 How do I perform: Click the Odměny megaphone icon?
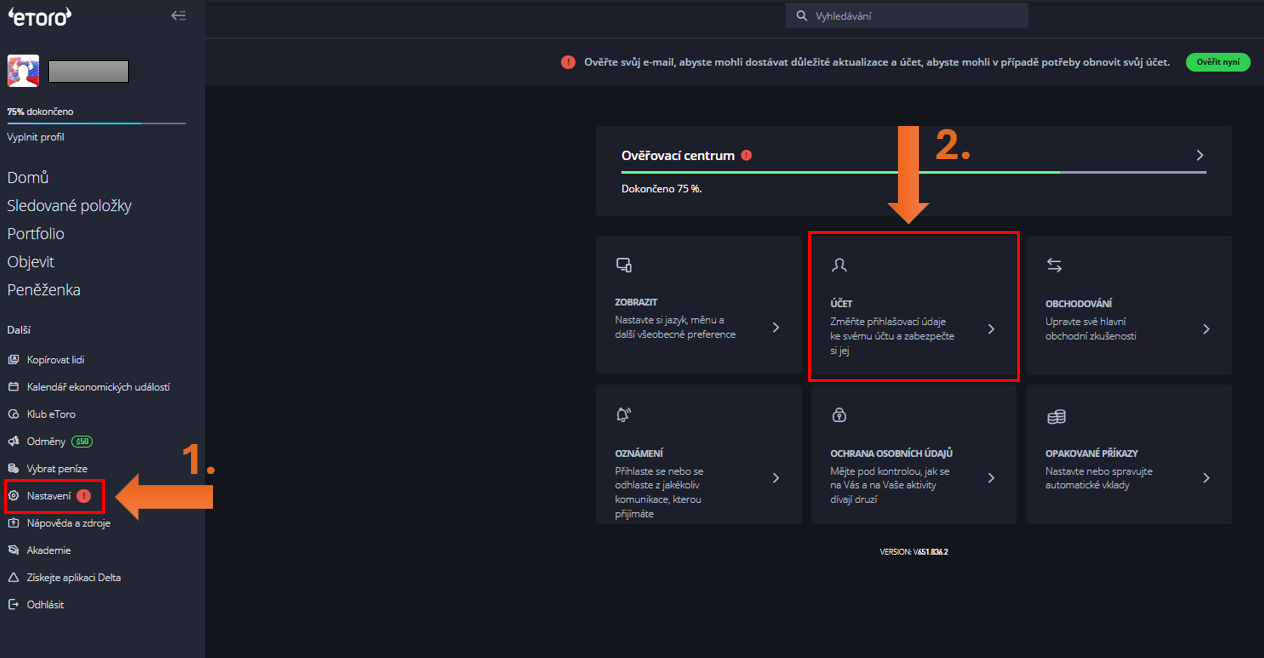(13, 441)
